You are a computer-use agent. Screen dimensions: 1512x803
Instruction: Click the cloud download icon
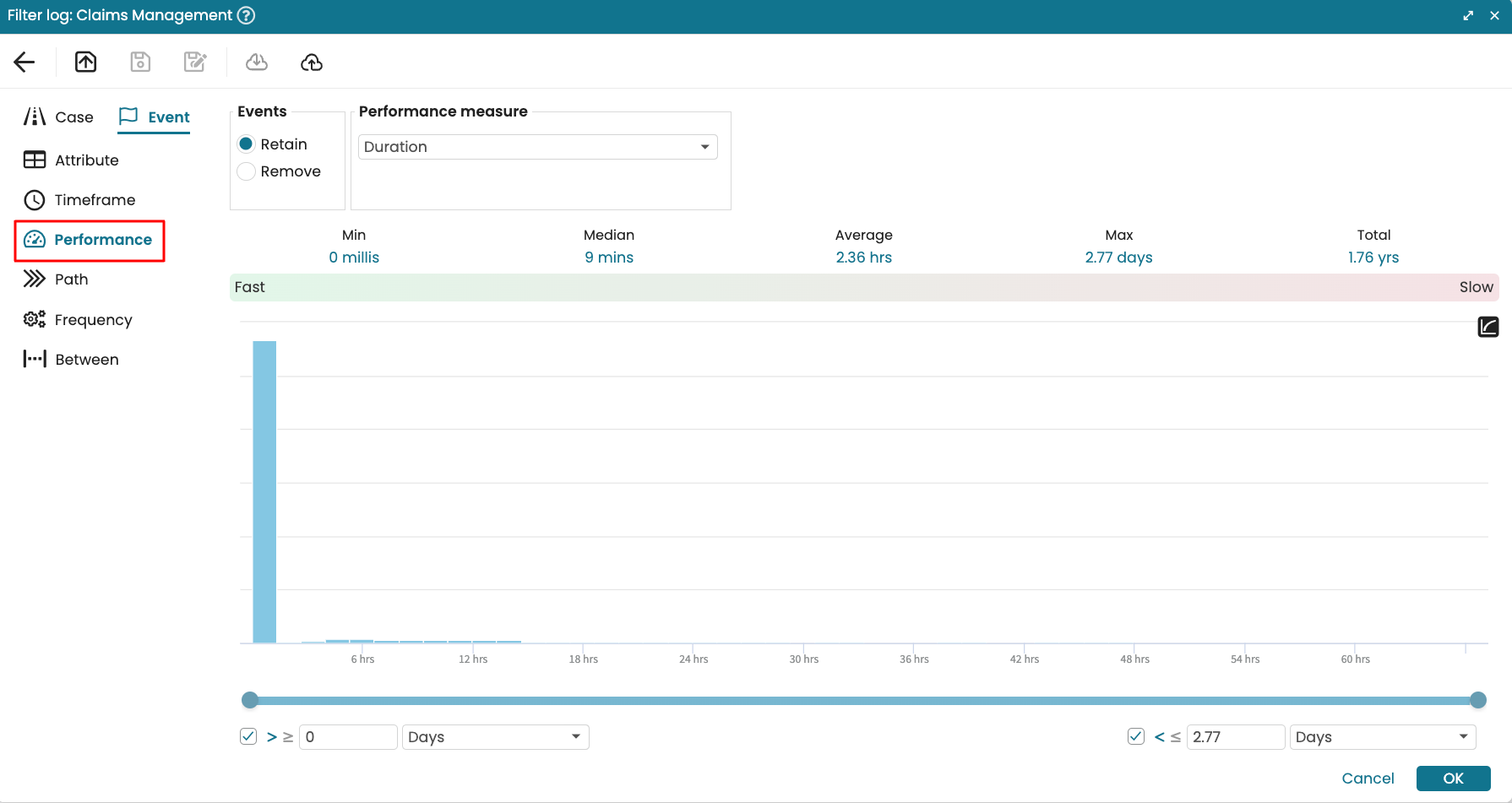257,62
